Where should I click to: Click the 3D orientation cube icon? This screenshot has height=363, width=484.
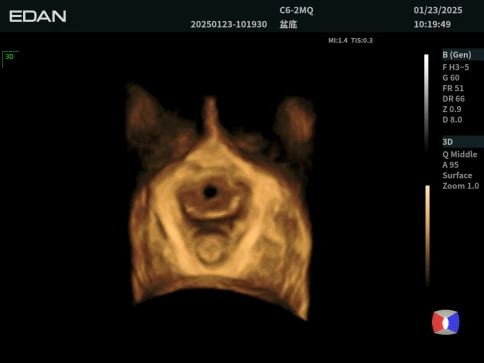(x=446, y=322)
